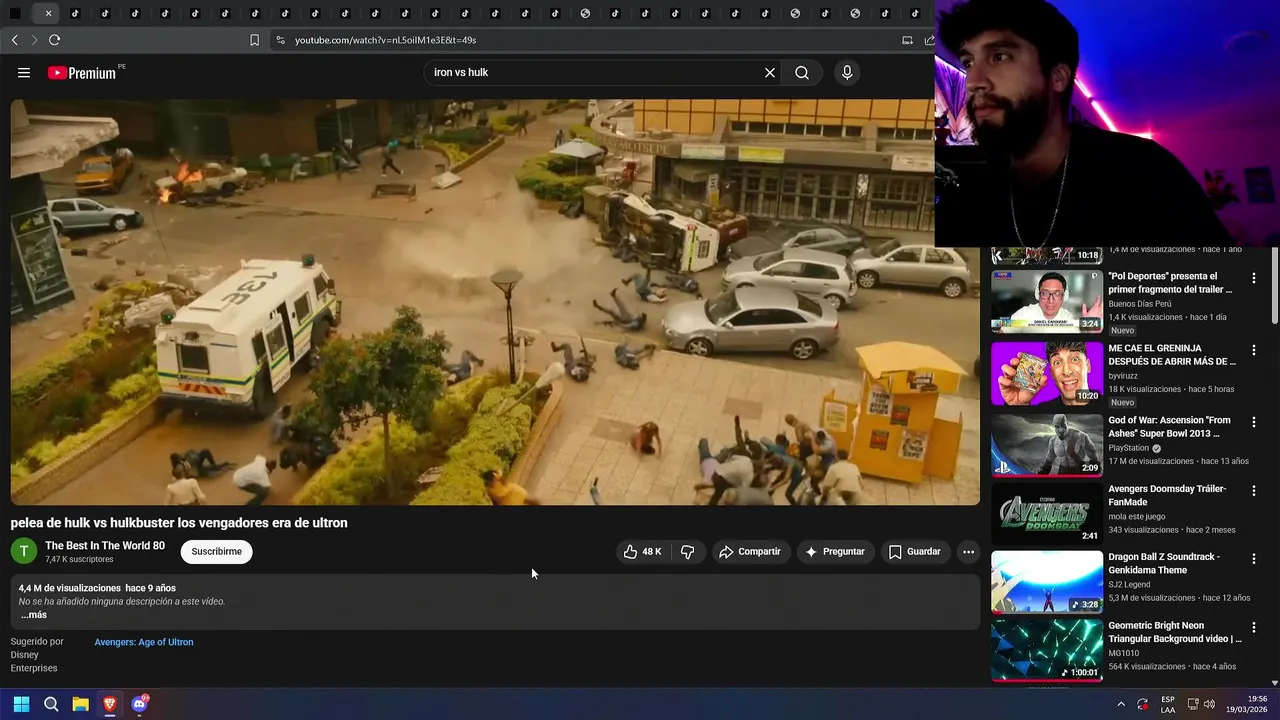Screen dimensions: 1280x720
Task: Open options for "ME CAE EL GRENINJA" video
Action: coord(1253,350)
